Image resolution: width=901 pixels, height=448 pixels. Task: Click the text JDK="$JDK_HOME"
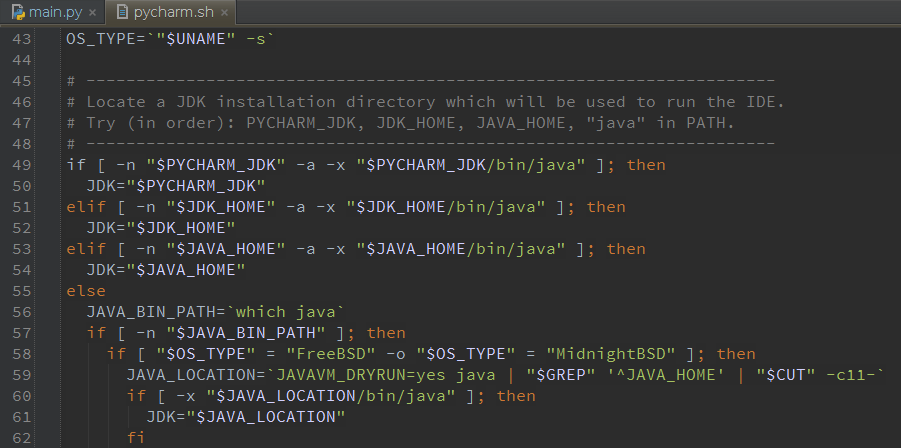tap(161, 228)
